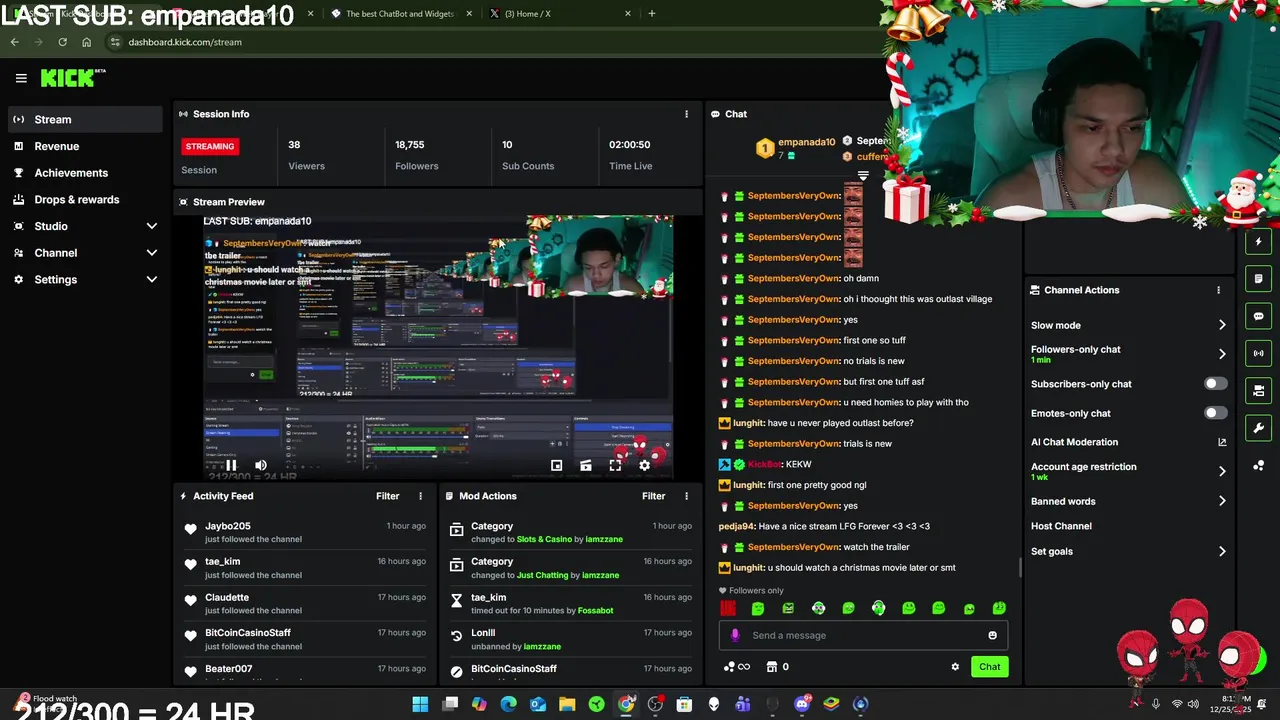Click the lightning bolt quick actions icon
Viewport: 1280px width, 720px height.
[x=1258, y=242]
